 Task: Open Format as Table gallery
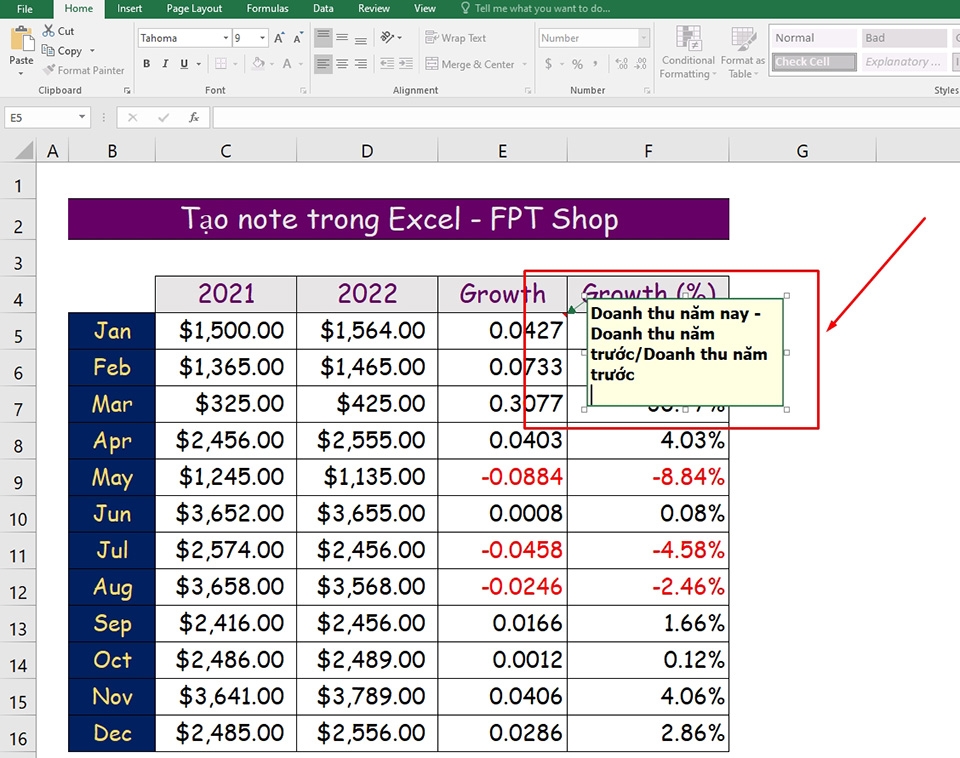tap(743, 53)
